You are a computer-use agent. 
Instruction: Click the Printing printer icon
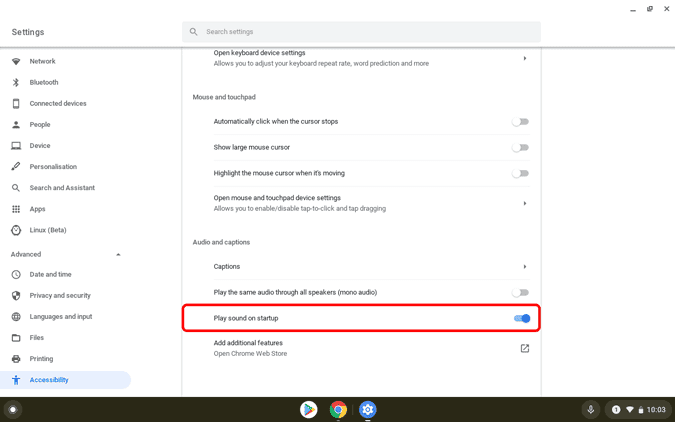click(16, 359)
